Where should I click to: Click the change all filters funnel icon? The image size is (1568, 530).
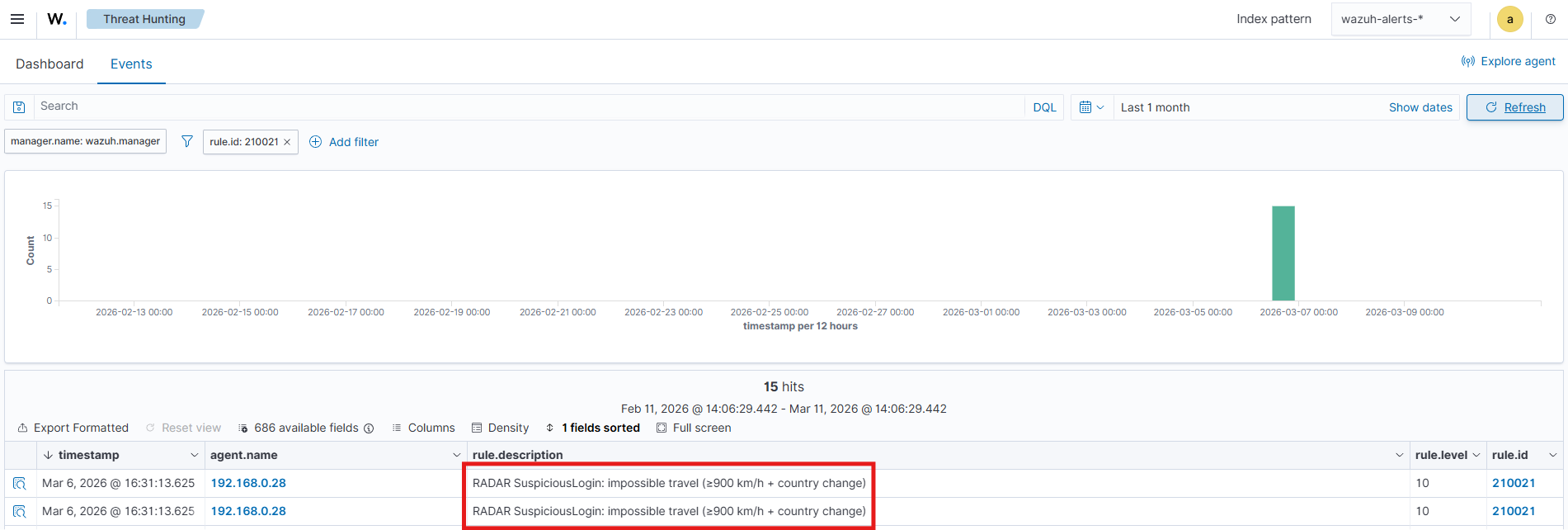tap(187, 142)
